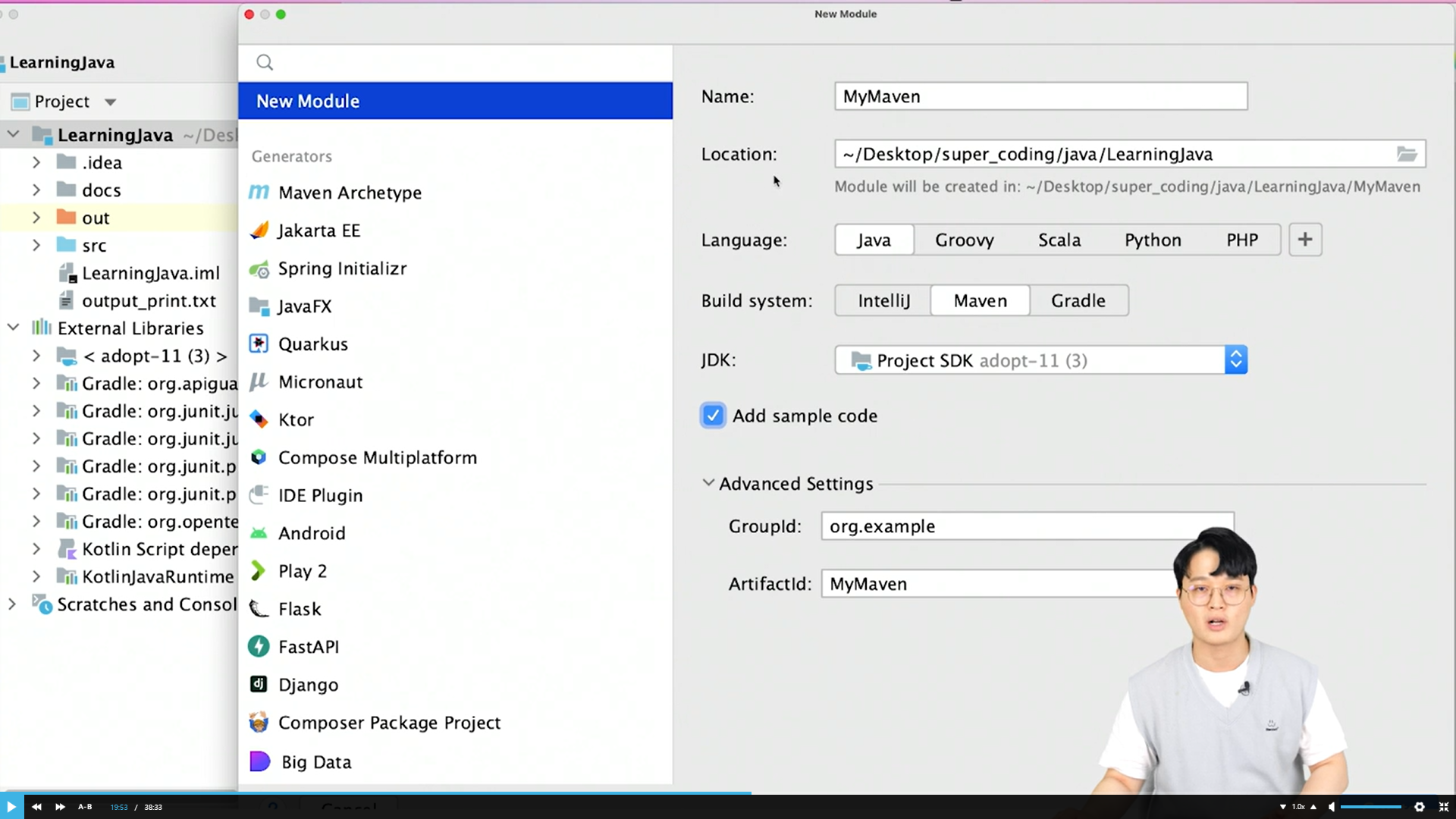Increase playback speed with the up arrow
1456x819 pixels.
pyautogui.click(x=1313, y=807)
